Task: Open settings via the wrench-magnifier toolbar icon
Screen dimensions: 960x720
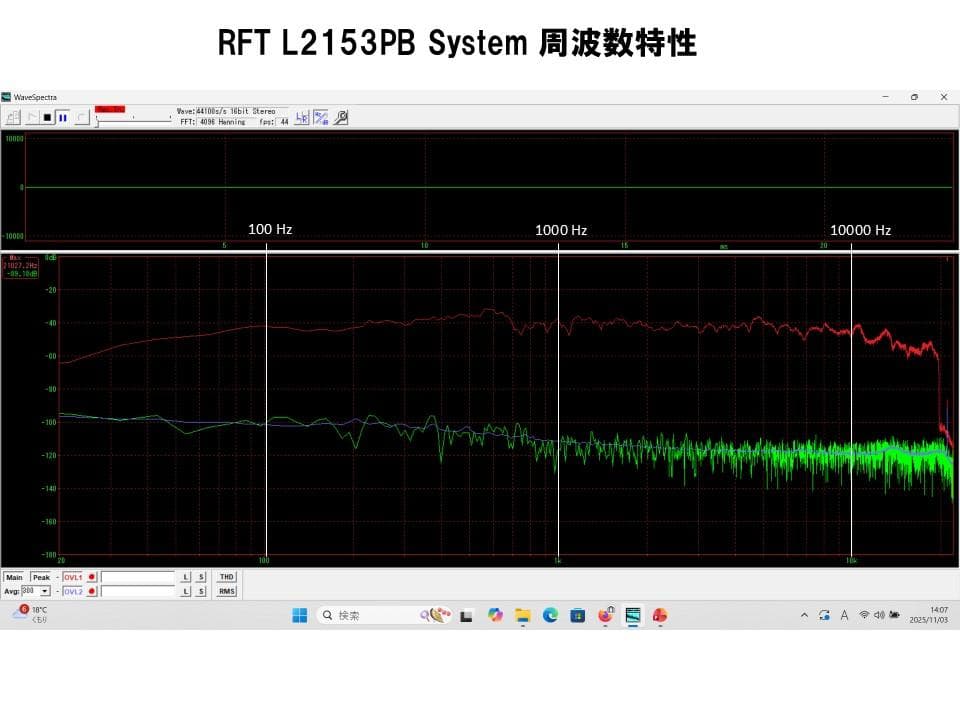Action: (x=340, y=118)
